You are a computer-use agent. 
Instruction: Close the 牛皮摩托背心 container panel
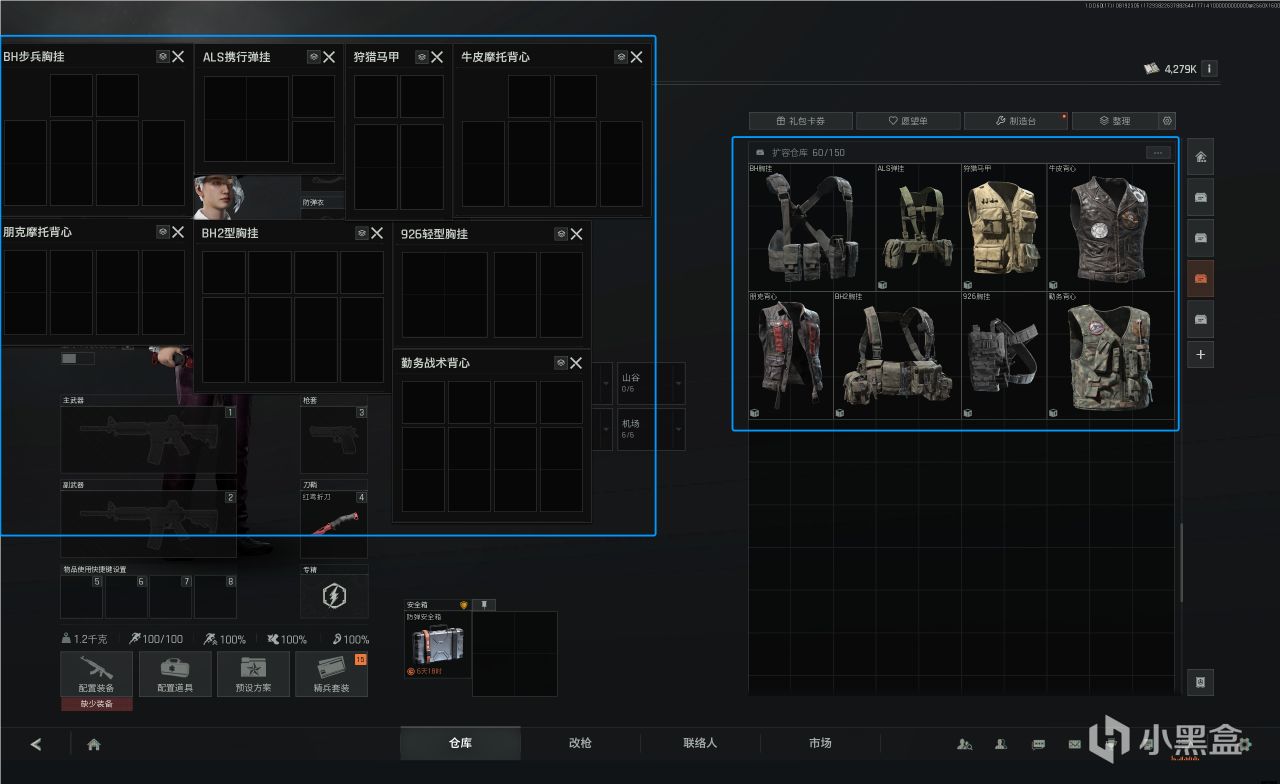636,57
